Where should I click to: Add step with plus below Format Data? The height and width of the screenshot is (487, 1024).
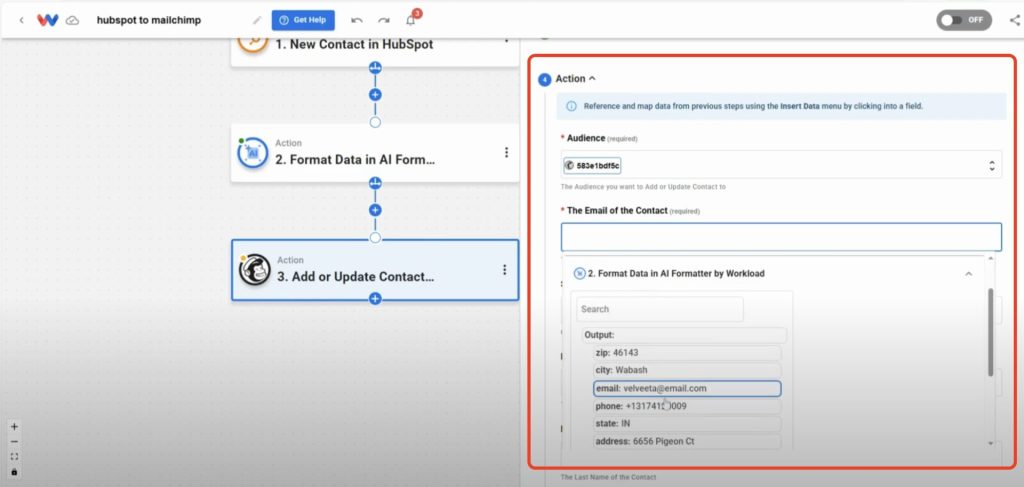pyautogui.click(x=375, y=210)
